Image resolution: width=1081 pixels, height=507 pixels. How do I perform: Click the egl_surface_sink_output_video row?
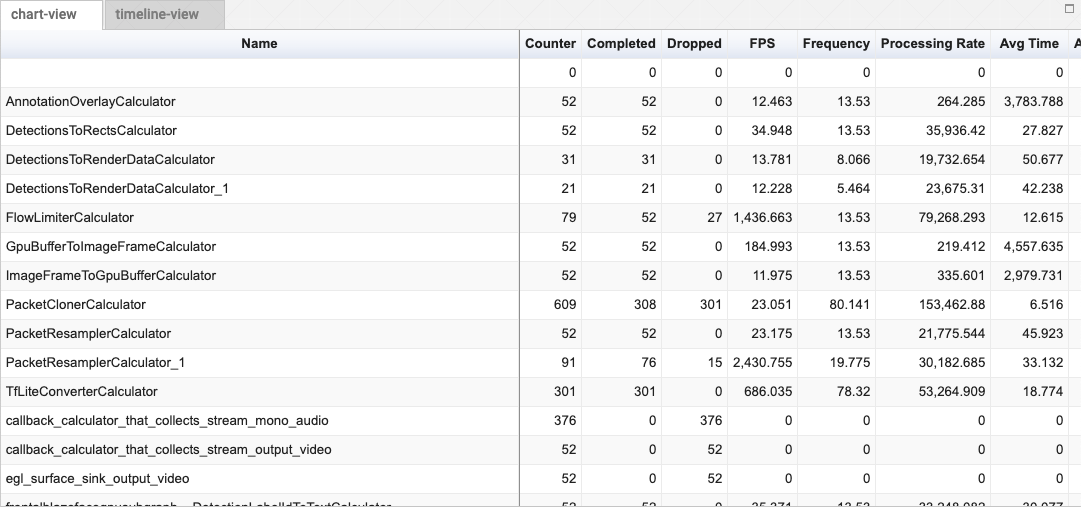click(x=98, y=478)
